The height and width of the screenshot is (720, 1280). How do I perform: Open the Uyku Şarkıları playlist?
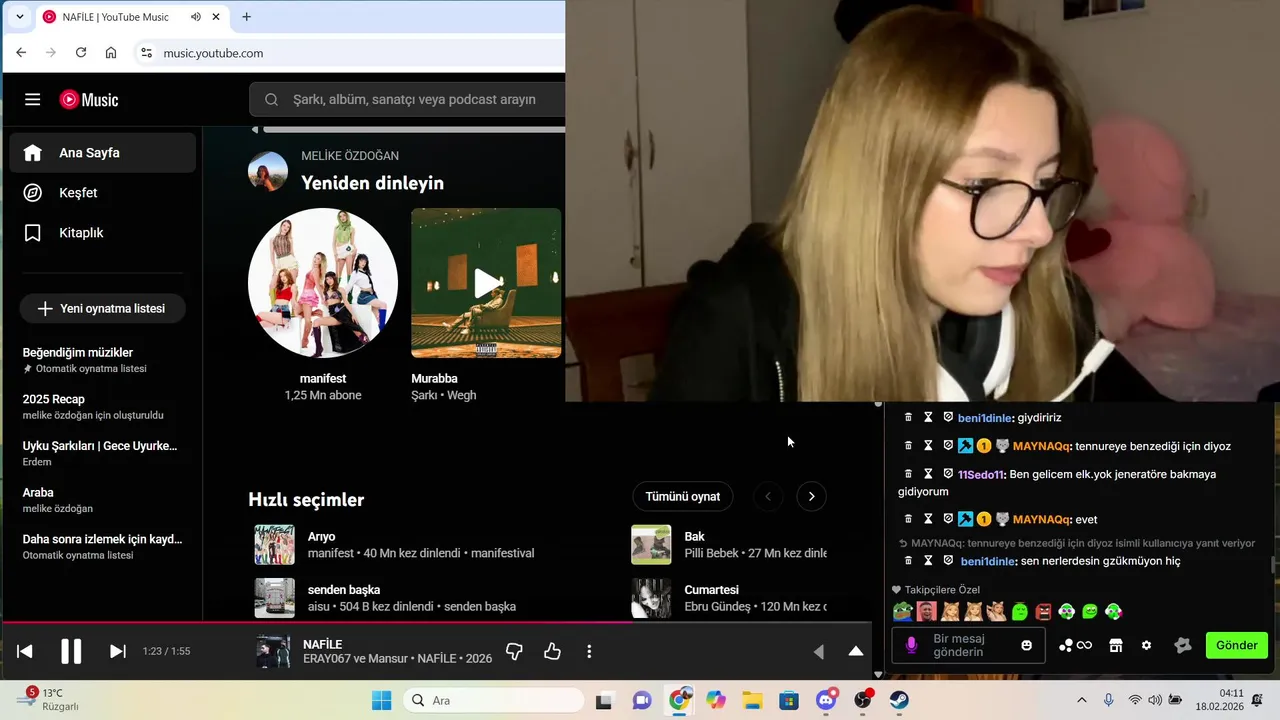pos(101,453)
